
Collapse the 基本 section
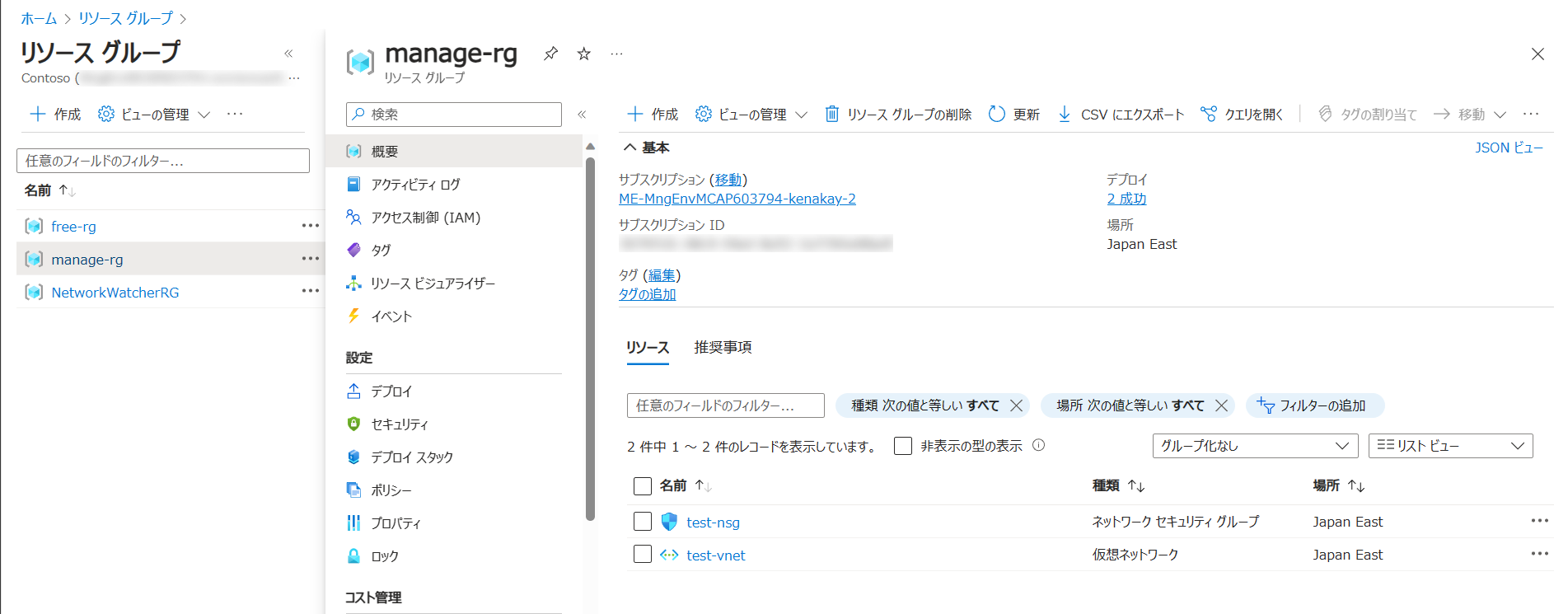647,148
